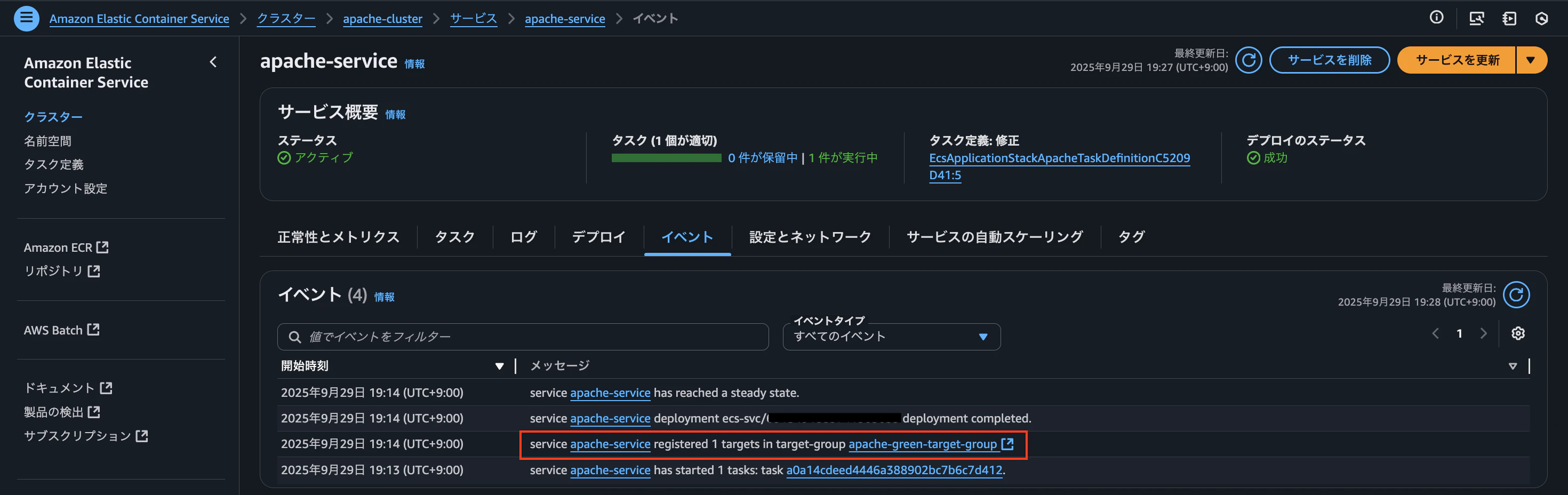Viewport: 1568px width, 495px height.
Task: Open the panel icon beside the hexagon
Action: tap(1509, 18)
